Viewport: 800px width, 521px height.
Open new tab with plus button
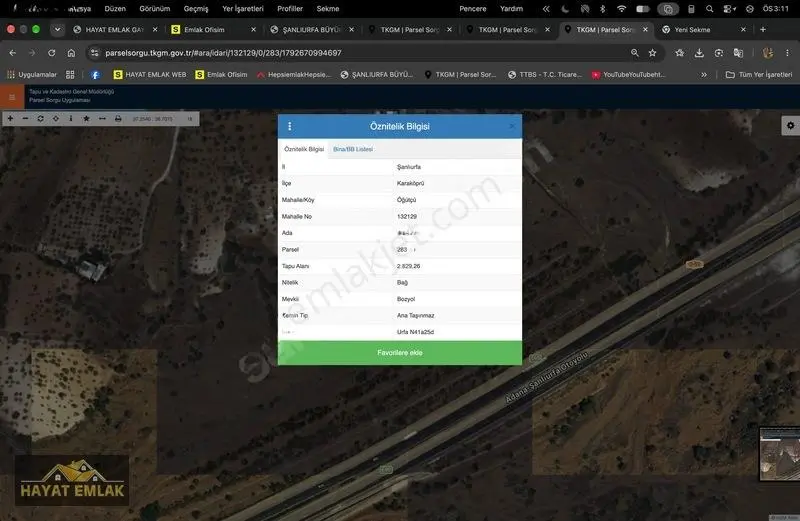click(x=763, y=30)
